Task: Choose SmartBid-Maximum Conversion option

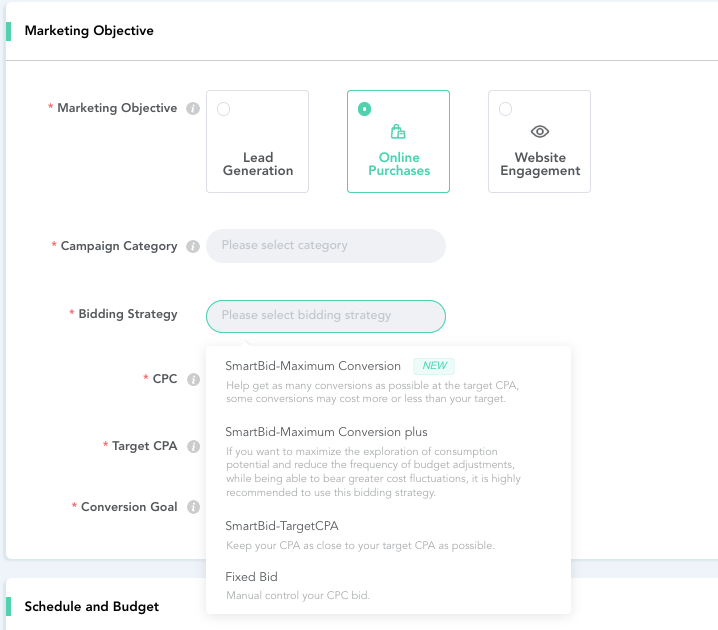Action: point(313,366)
